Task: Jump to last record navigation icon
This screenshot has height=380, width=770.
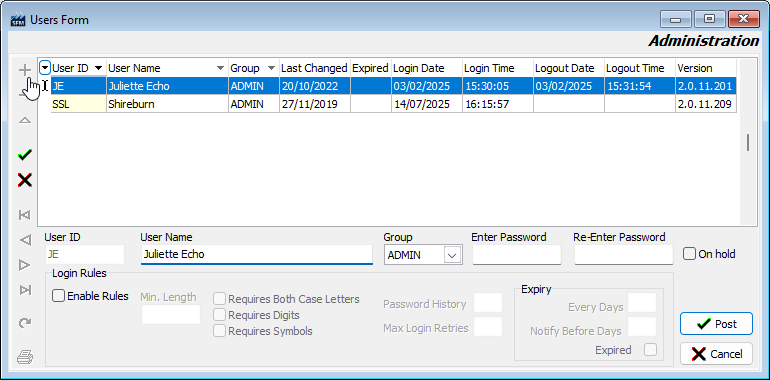Action: [x=25, y=291]
